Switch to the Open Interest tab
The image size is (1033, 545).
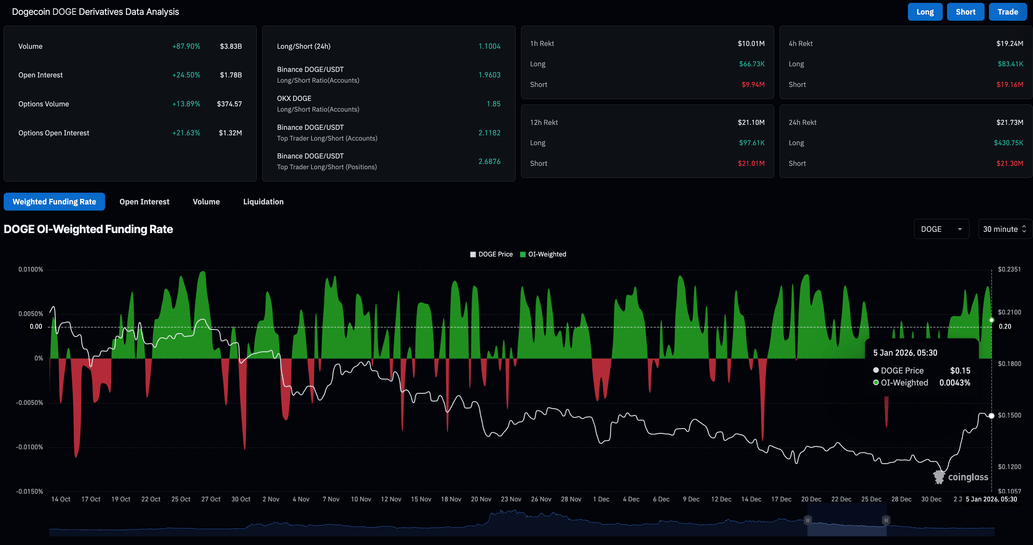[x=144, y=202]
